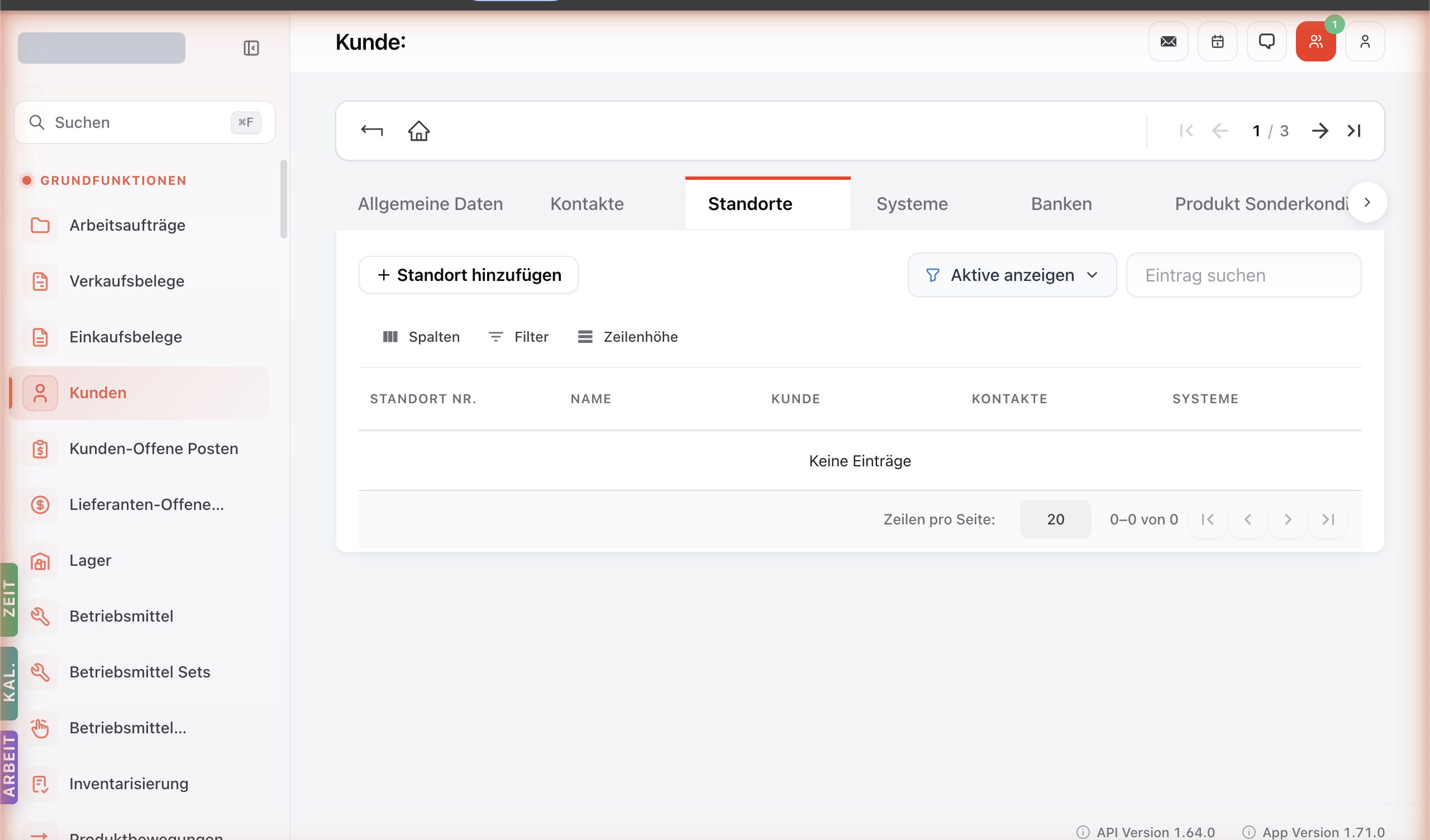Open the table Filter panel
1430x840 pixels.
pyautogui.click(x=518, y=337)
